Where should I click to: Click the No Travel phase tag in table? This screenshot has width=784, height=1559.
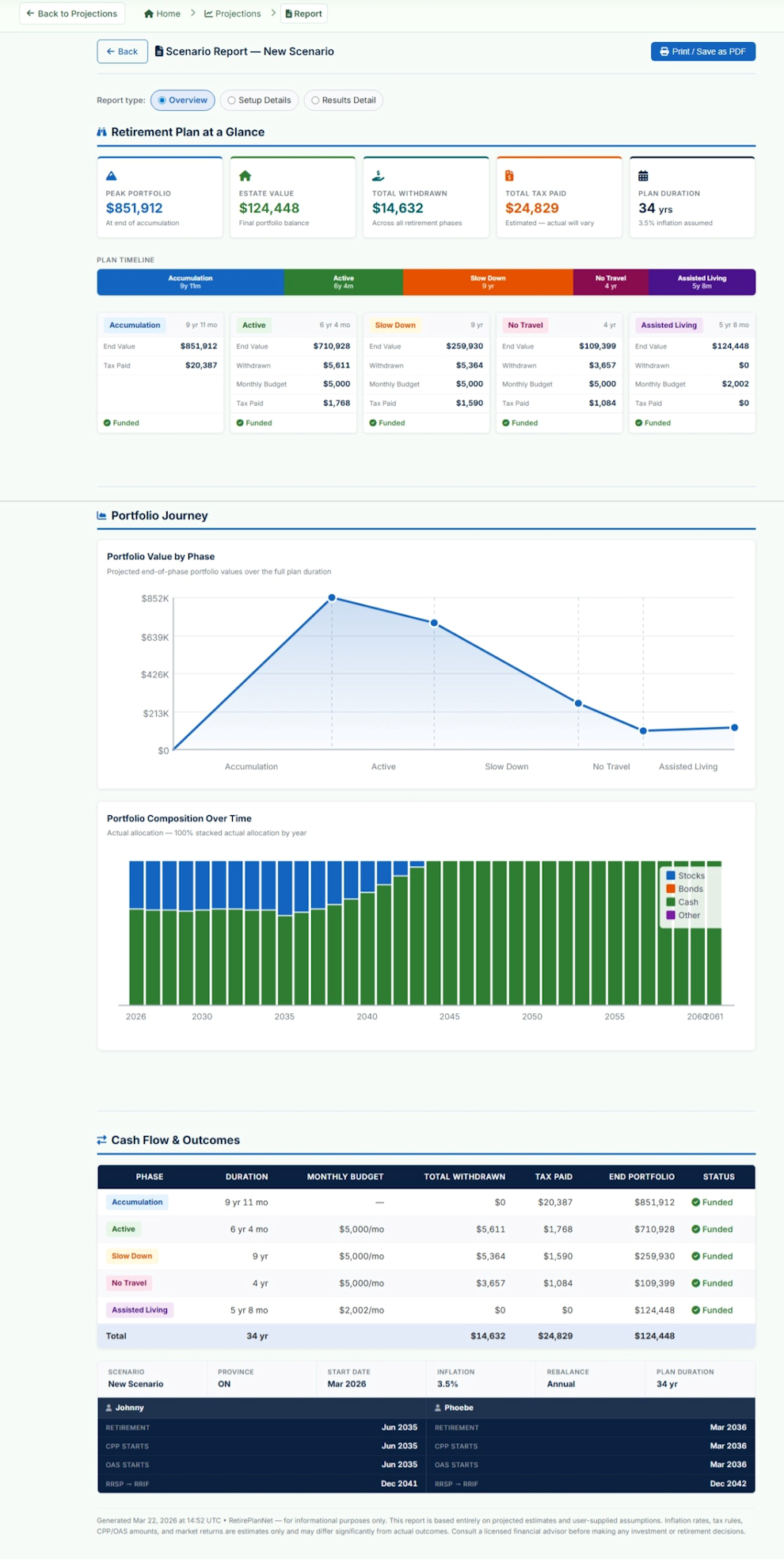(129, 1283)
